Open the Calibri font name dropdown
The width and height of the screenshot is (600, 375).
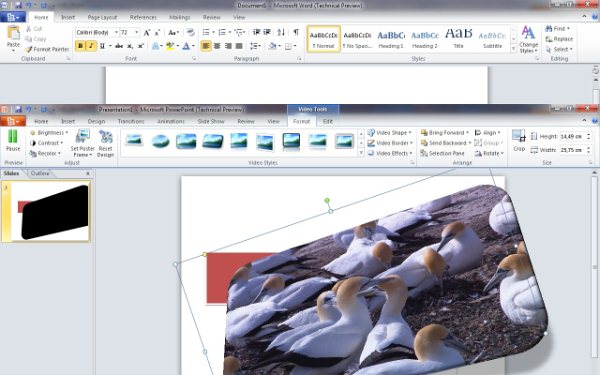pyautogui.click(x=97, y=33)
